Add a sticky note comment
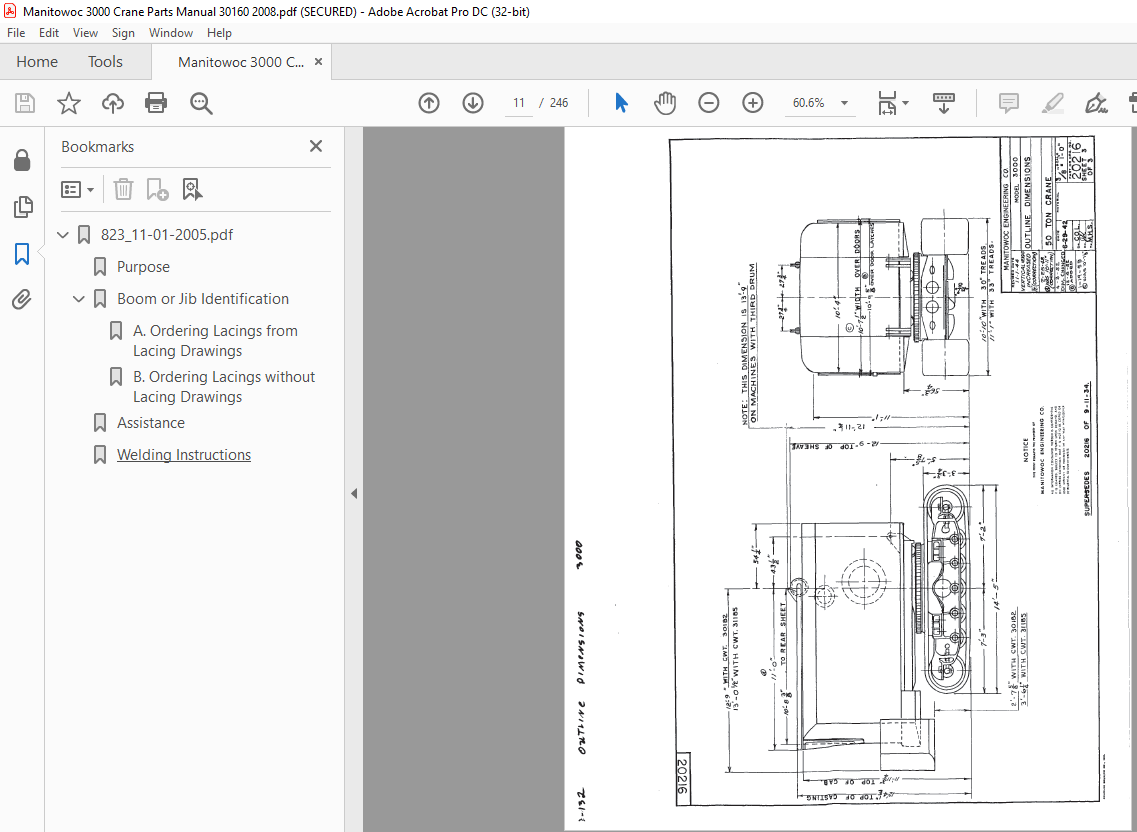 click(1009, 103)
